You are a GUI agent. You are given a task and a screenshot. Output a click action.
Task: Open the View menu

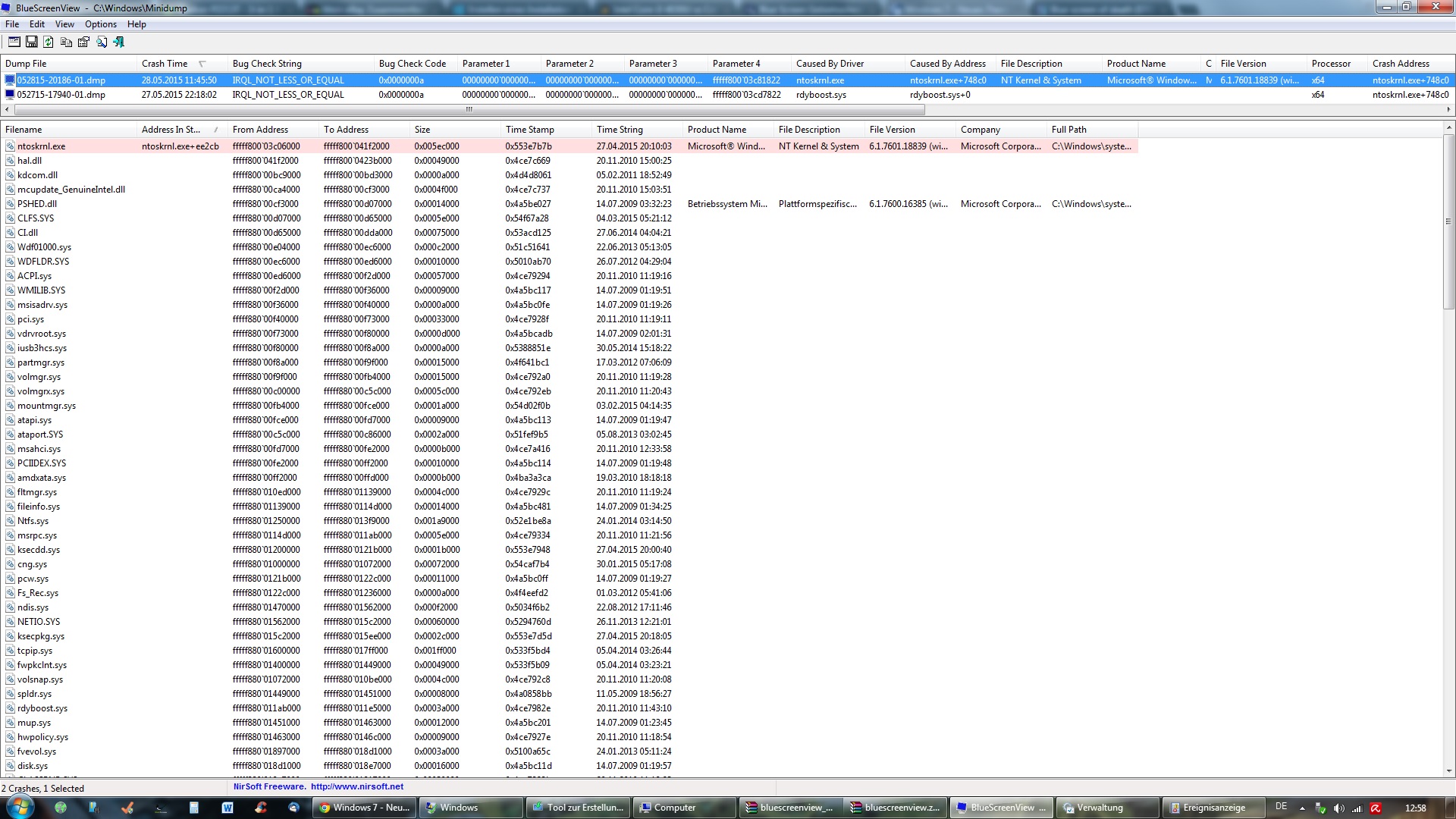pos(64,24)
